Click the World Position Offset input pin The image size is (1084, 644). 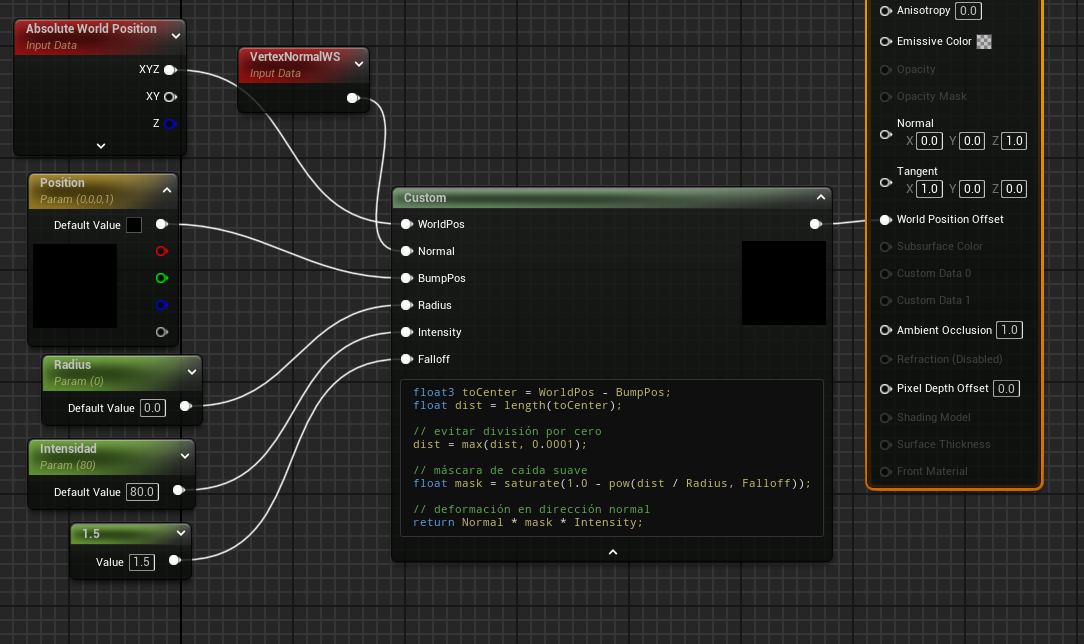(885, 219)
